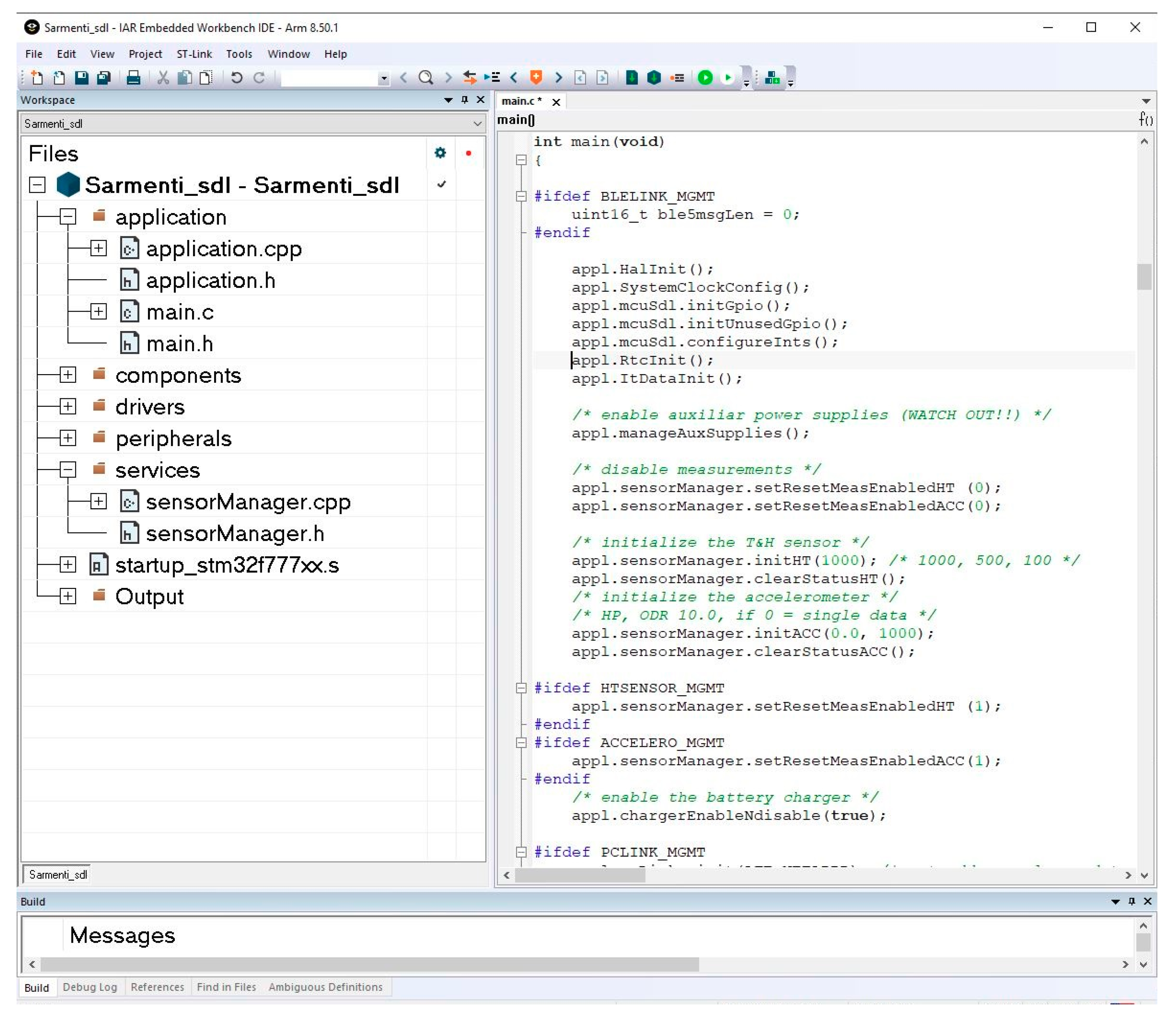Switch to the Debug Log tab
This screenshot has width=1176, height=1021.
[89, 988]
